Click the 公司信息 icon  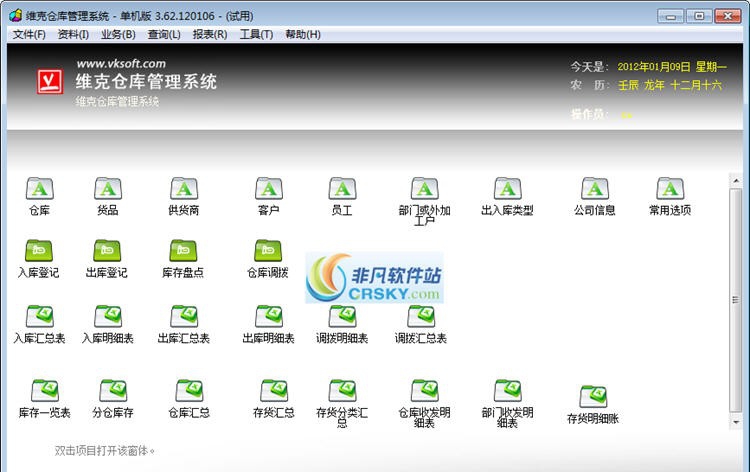595,189
